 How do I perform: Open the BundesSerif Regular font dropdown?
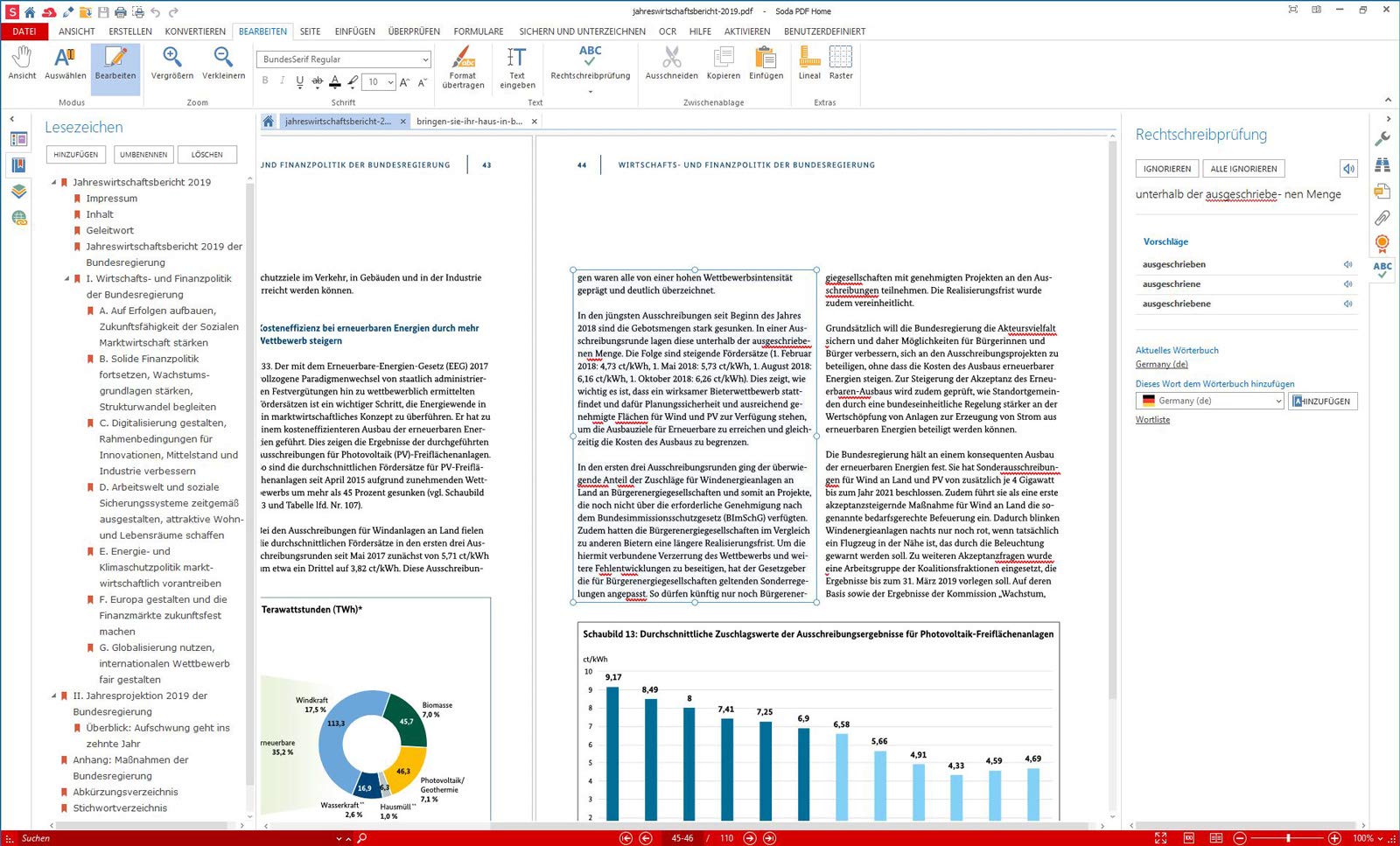coord(344,59)
